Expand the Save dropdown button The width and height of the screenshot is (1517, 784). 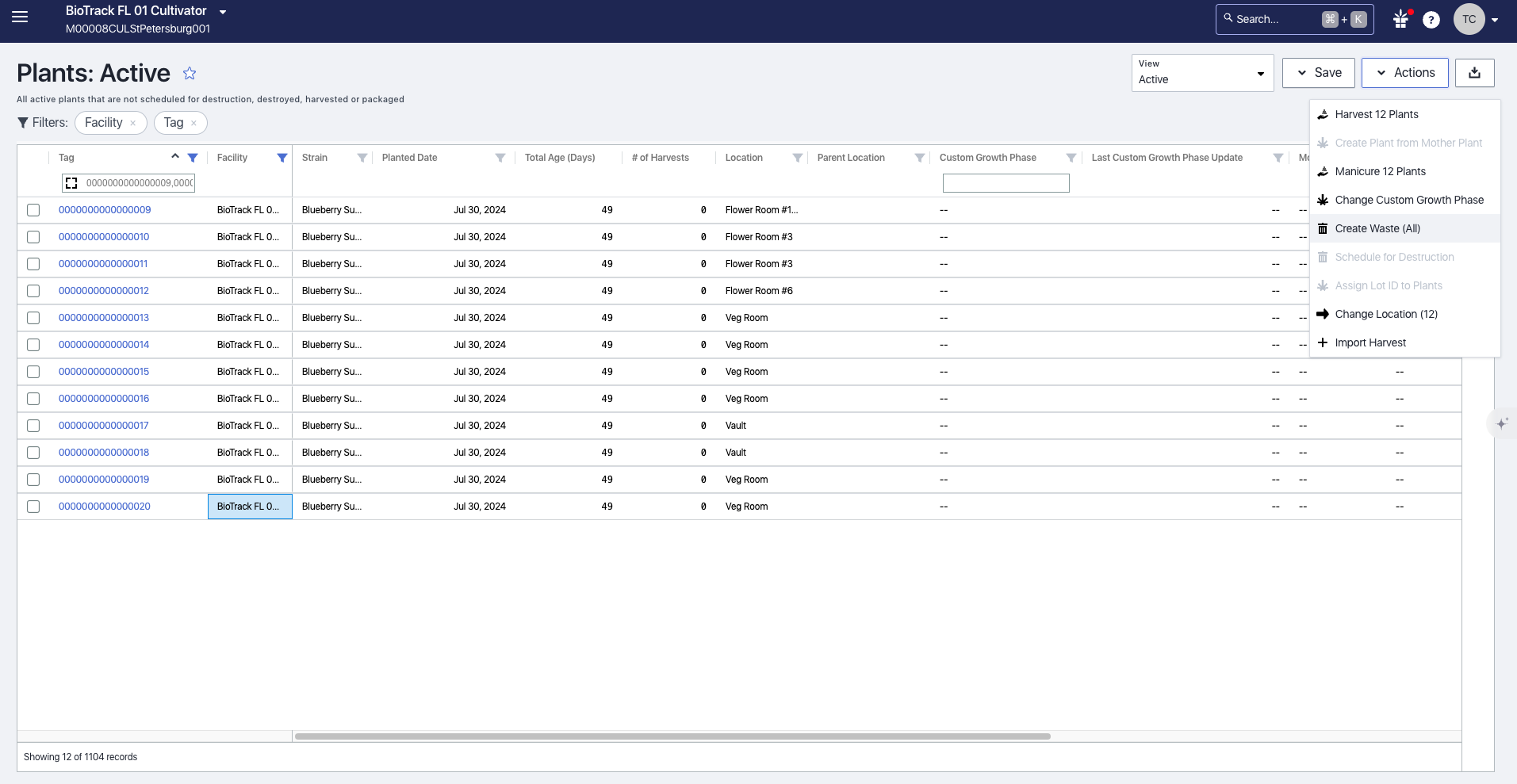(1318, 73)
